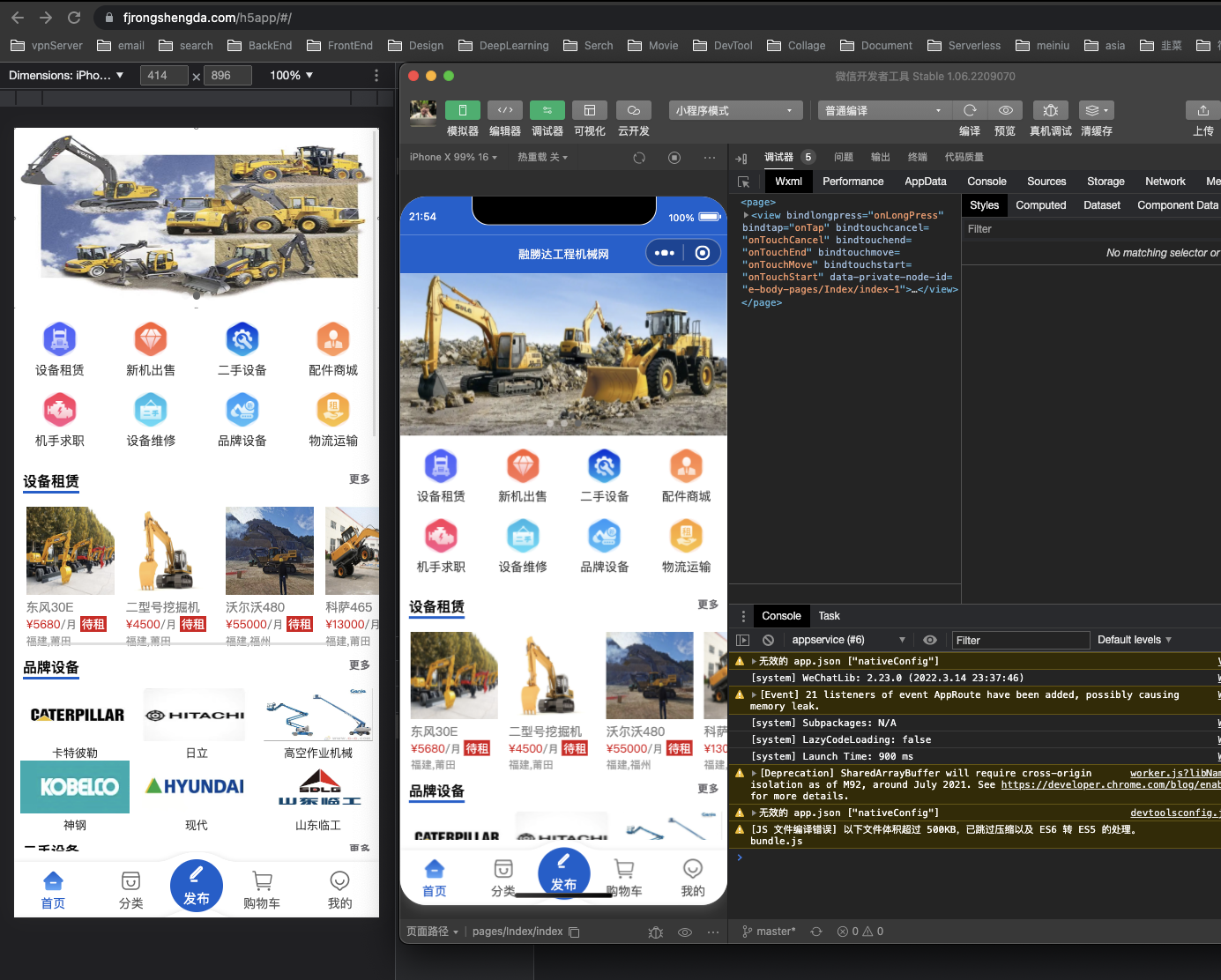Viewport: 1221px width, 980px height.
Task: Click the element inspect selector icon
Action: click(744, 182)
